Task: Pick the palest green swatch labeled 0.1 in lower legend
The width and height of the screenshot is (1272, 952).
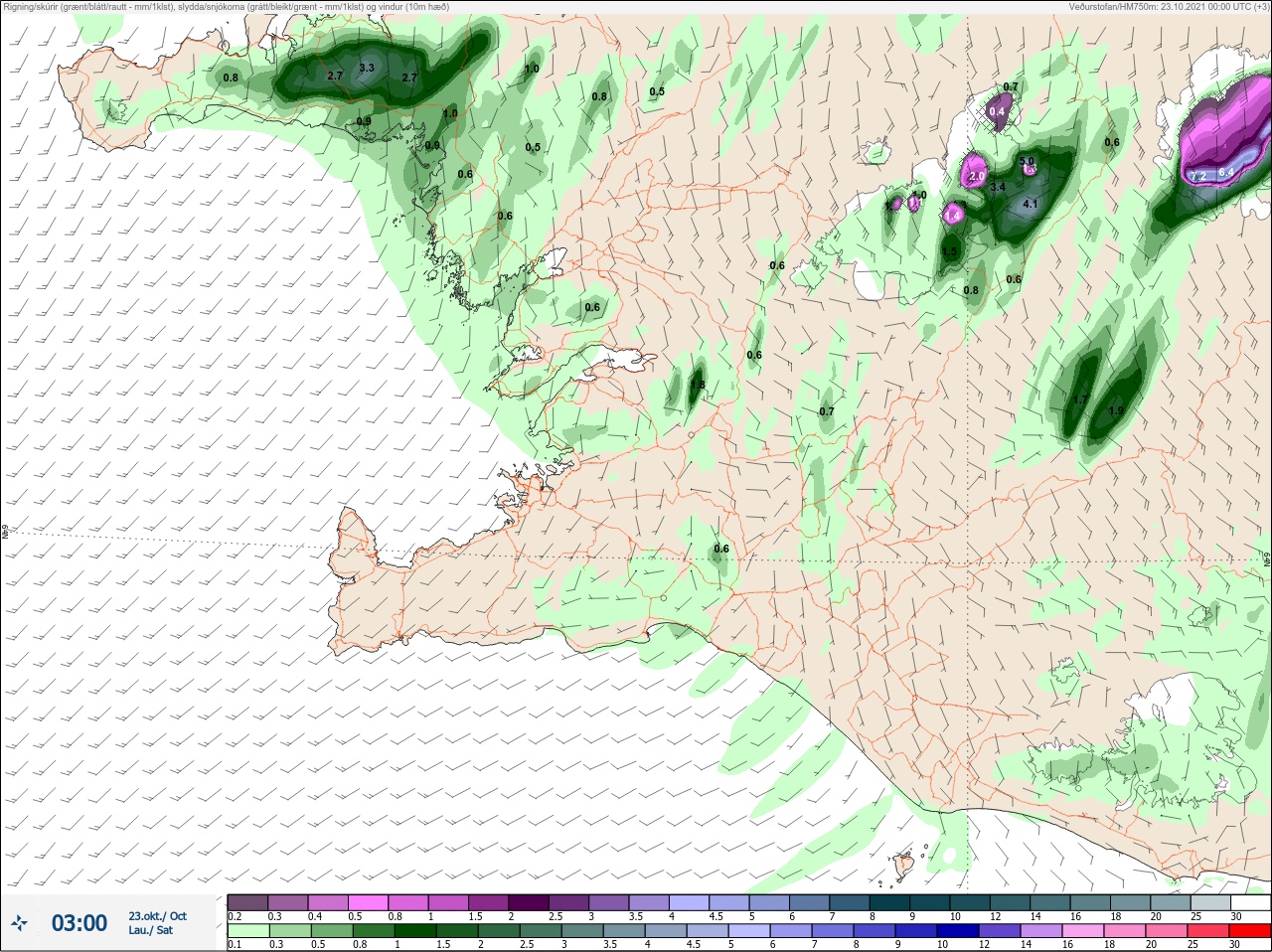Action: coord(247,931)
